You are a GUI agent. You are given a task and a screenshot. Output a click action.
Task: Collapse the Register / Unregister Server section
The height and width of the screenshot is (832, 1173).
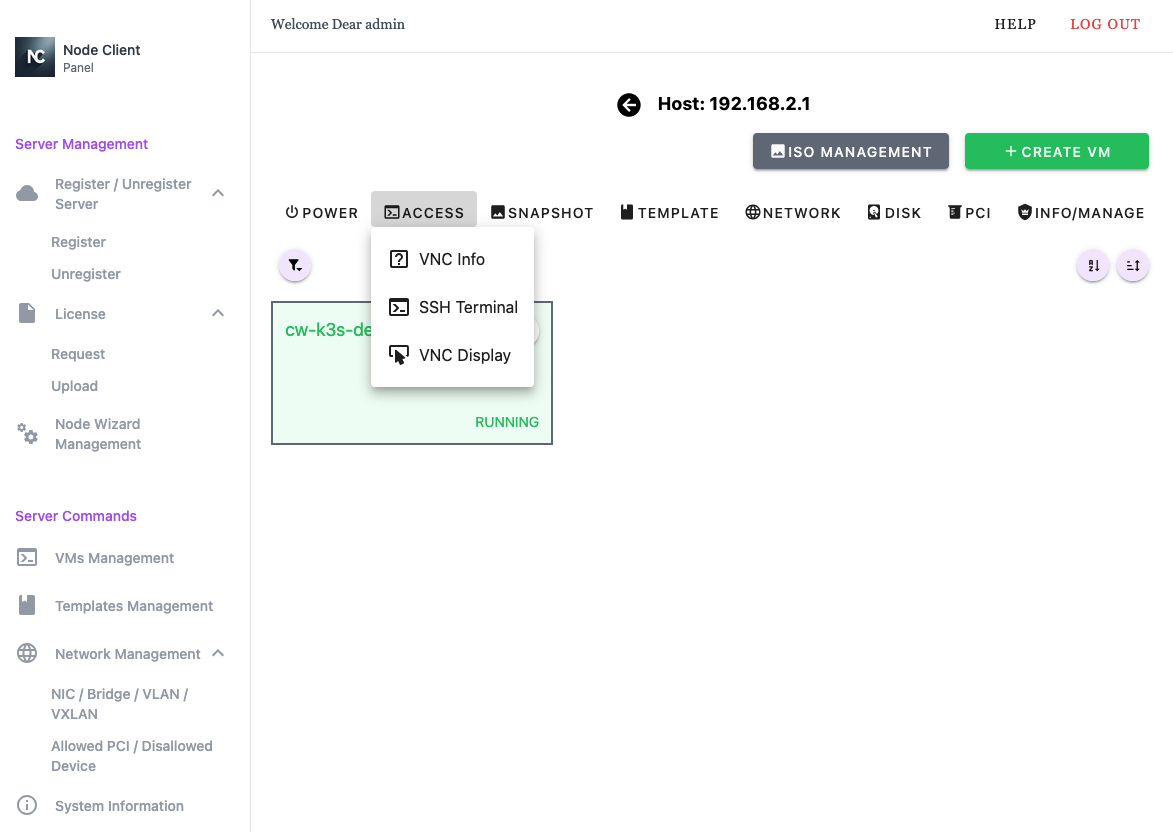point(218,193)
